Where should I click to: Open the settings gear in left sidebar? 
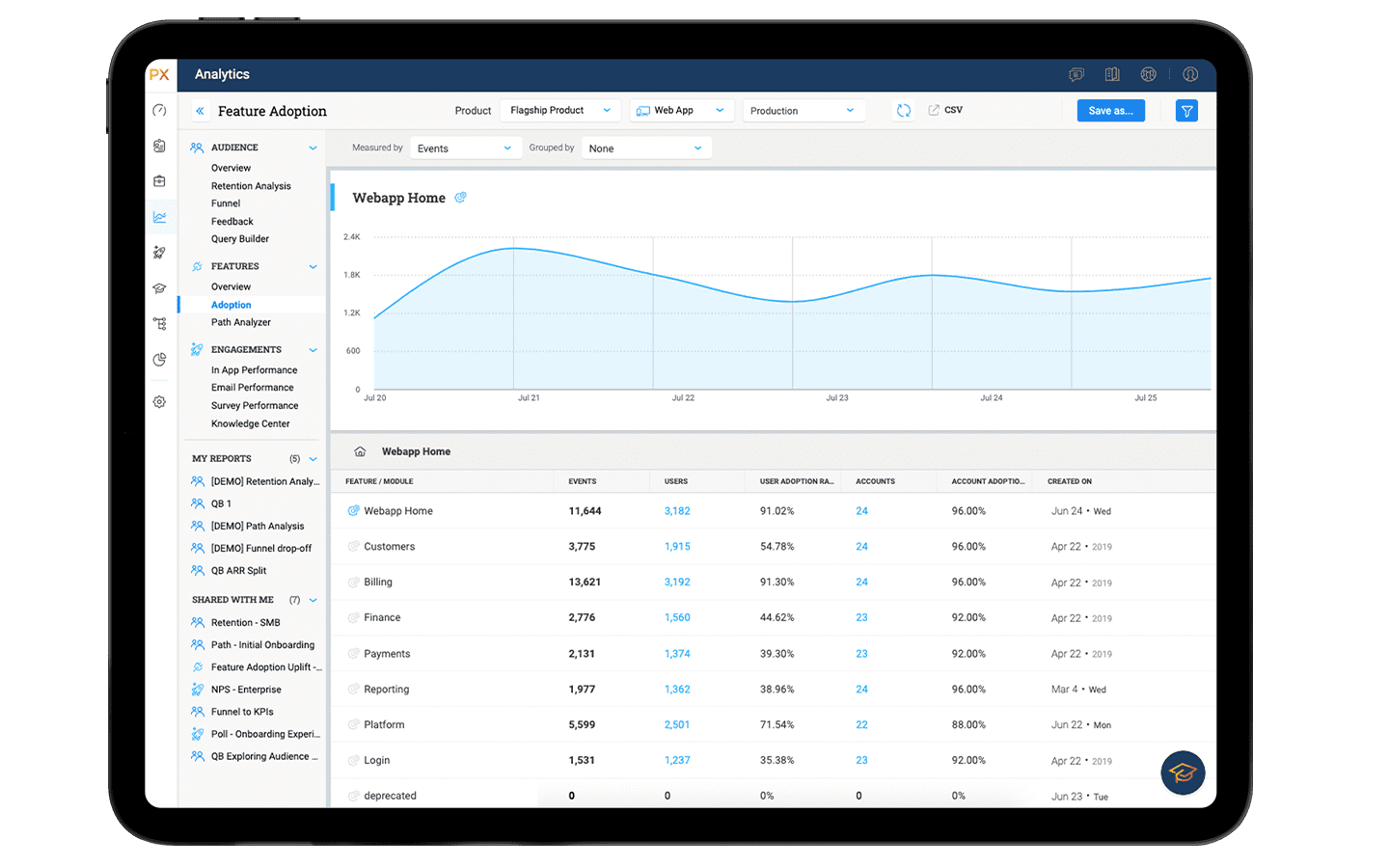160,402
